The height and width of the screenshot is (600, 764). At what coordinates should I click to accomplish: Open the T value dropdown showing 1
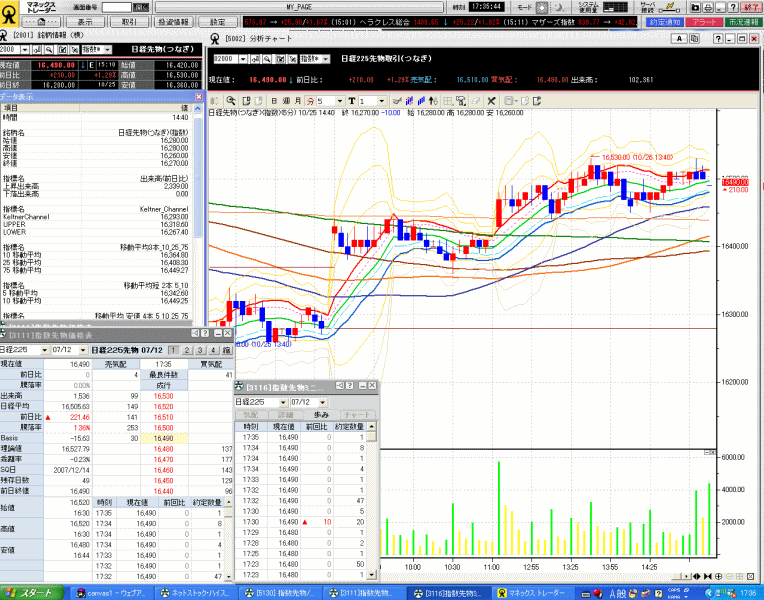click(382, 101)
